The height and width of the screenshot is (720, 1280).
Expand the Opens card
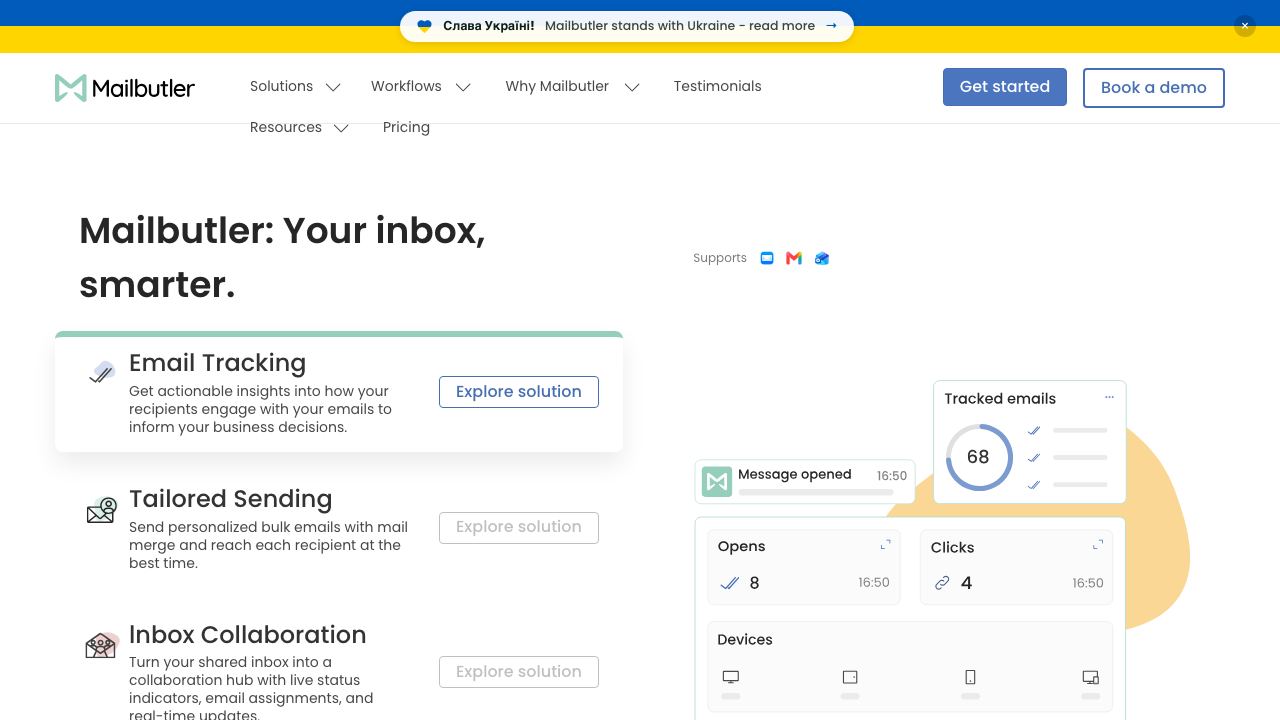point(885,545)
